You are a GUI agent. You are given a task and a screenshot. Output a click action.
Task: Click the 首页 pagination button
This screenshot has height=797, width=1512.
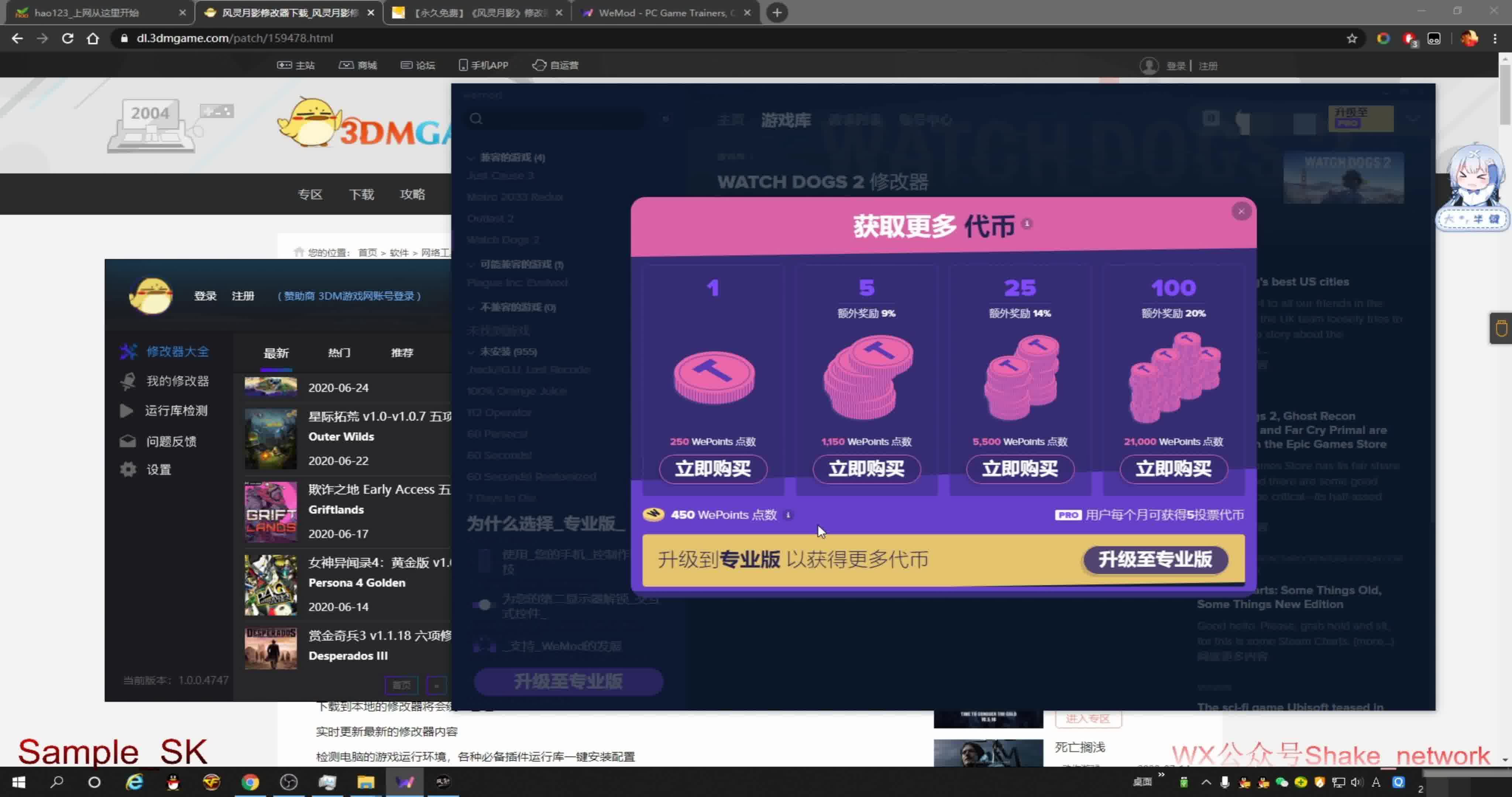pyautogui.click(x=402, y=685)
